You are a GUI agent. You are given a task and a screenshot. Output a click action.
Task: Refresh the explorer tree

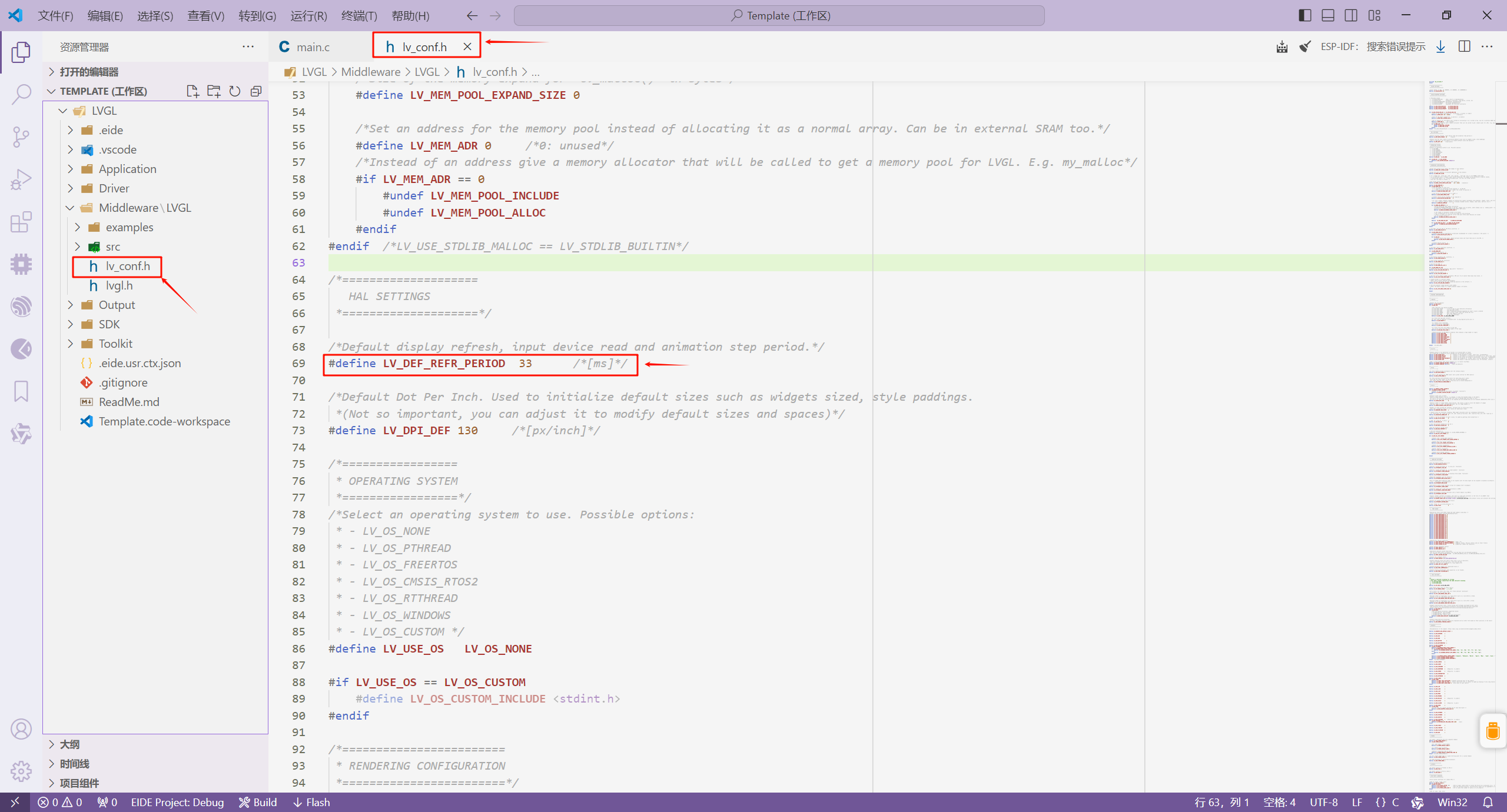235,91
